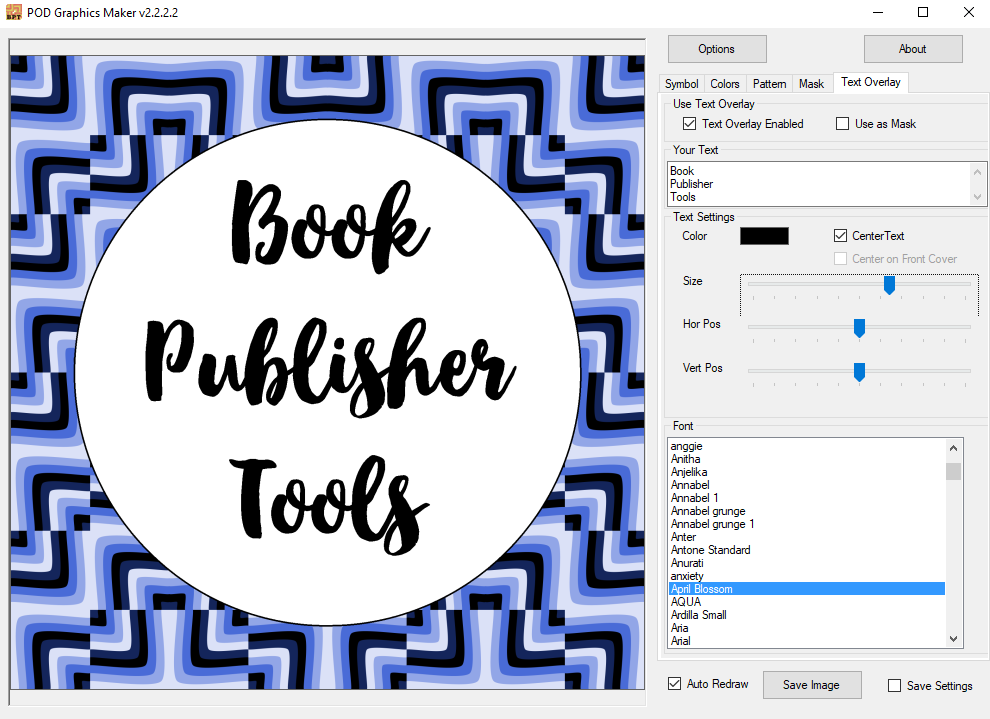Click the POD Graphics Maker app icon
The image size is (990, 719).
(x=13, y=12)
